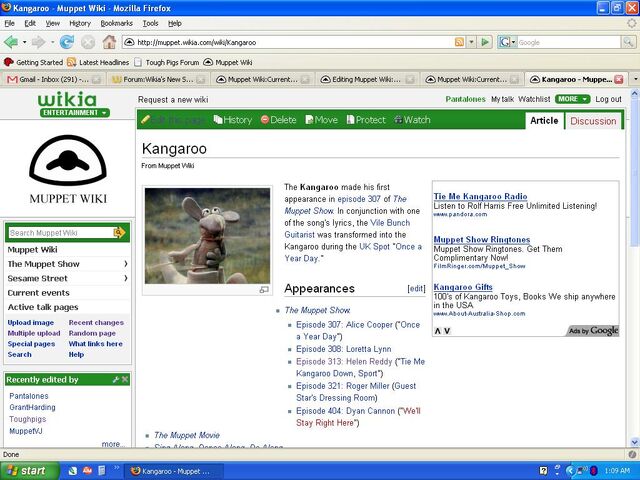Switch to the Editing Muppet Wiki tab

point(367,80)
